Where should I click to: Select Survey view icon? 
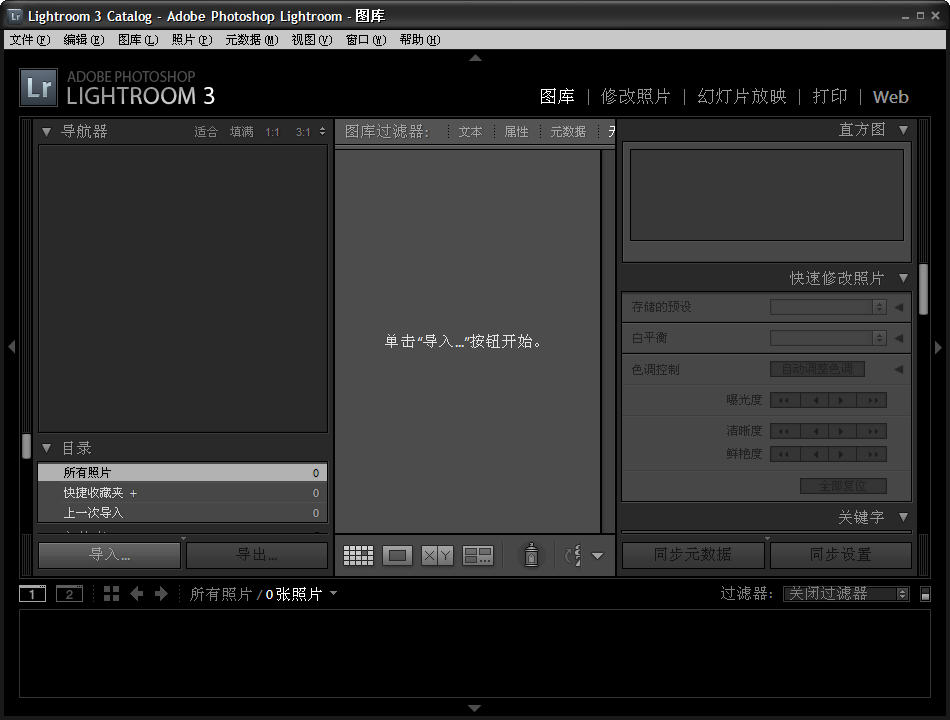tap(477, 555)
